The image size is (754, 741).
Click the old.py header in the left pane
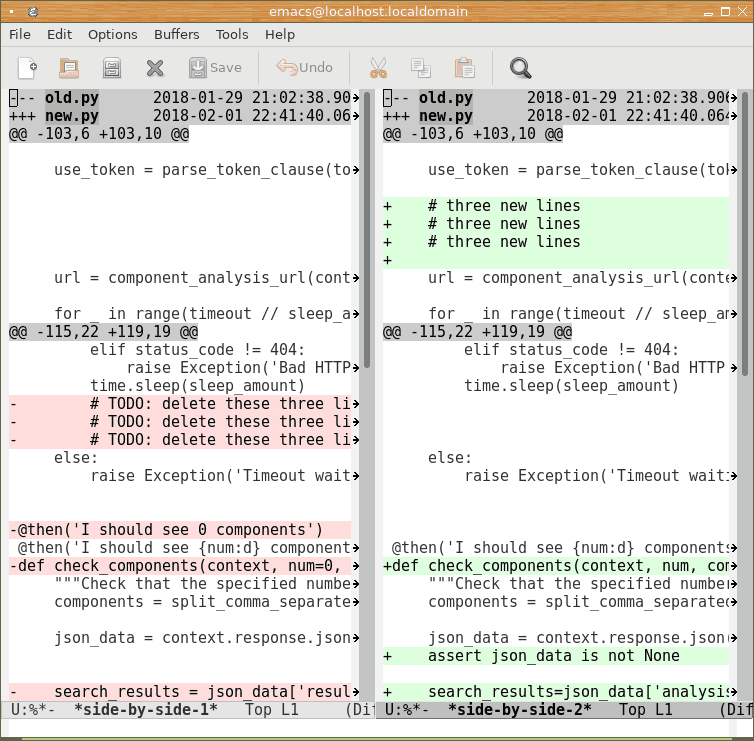pos(72,98)
